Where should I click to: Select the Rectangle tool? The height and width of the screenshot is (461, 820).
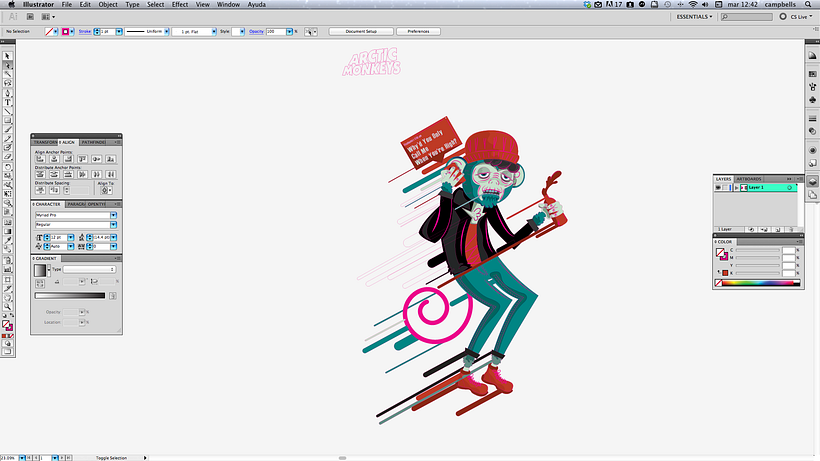pos(7,121)
